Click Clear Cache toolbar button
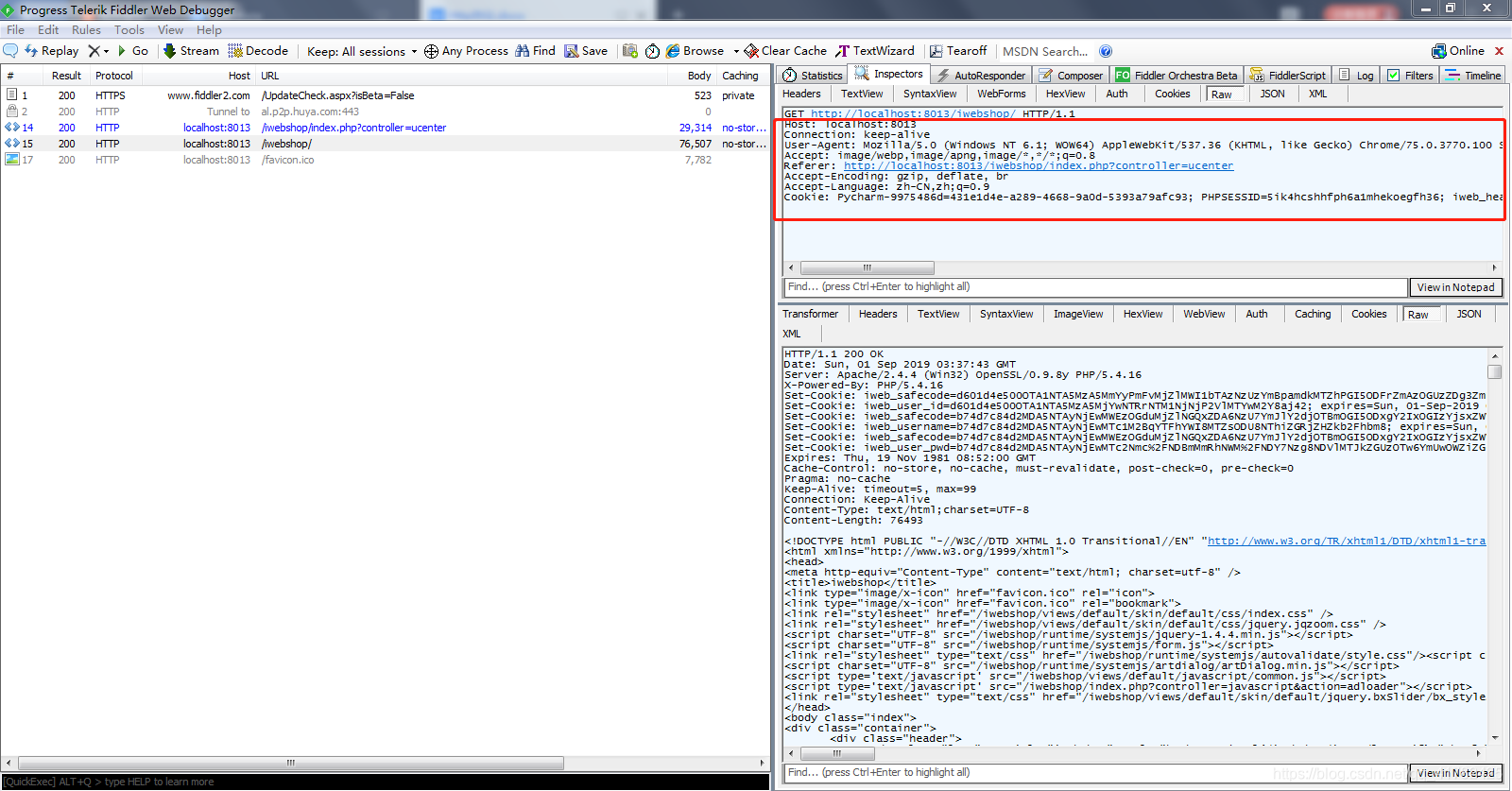The image size is (1512, 791). click(785, 51)
